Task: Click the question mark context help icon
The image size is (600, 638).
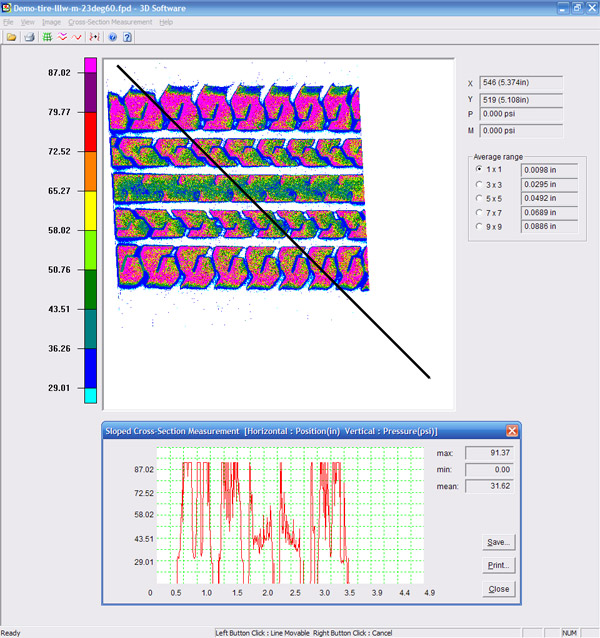Action: [127, 37]
